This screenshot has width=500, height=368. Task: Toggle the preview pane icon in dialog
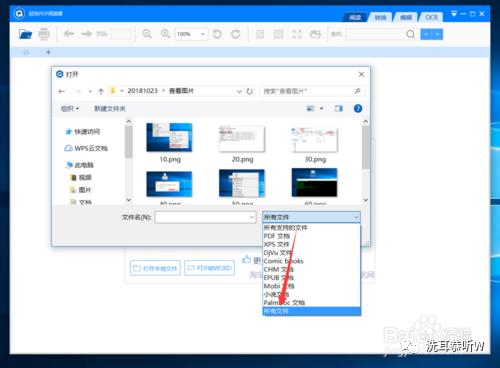tap(339, 108)
